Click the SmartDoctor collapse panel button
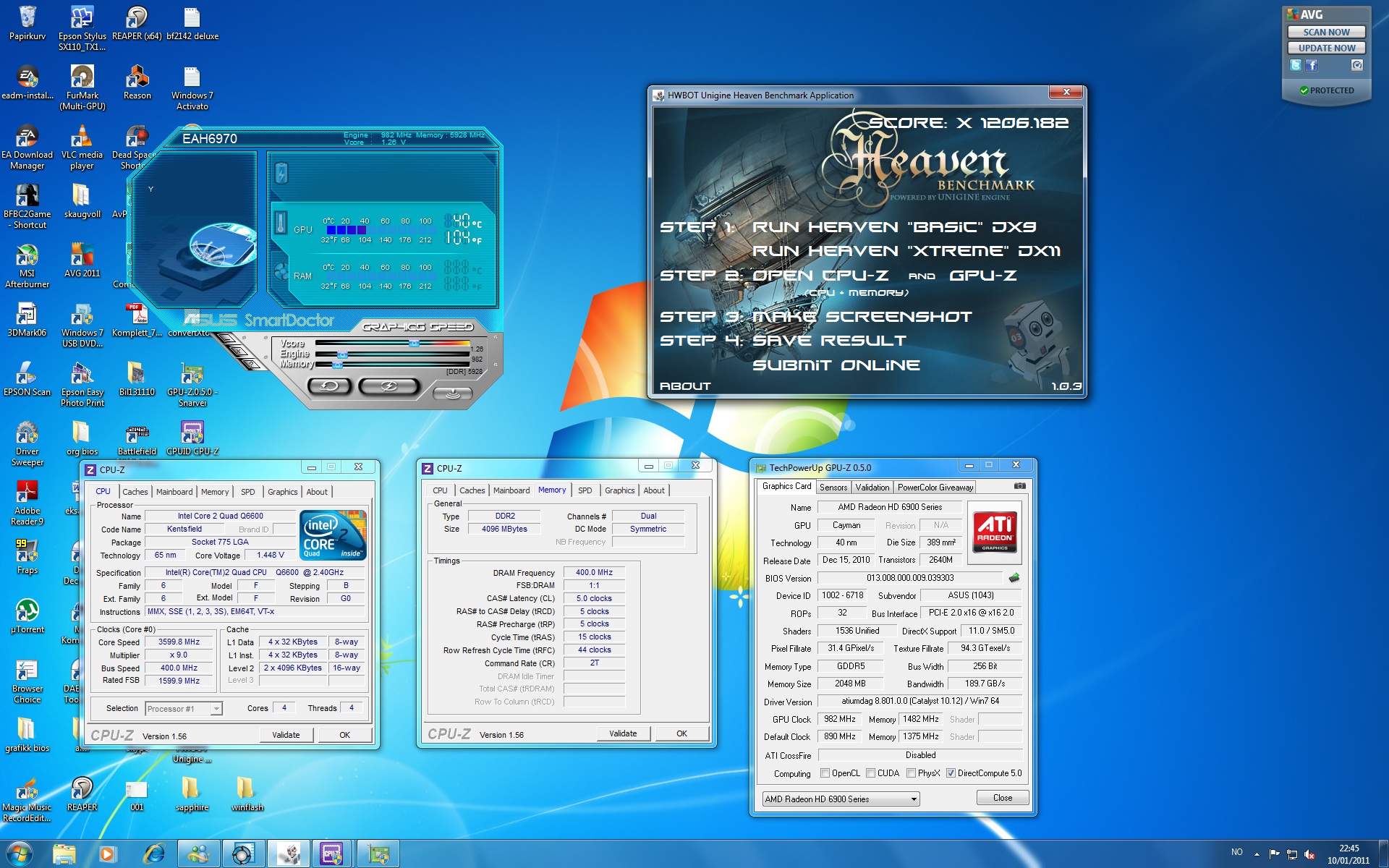 coord(453,393)
